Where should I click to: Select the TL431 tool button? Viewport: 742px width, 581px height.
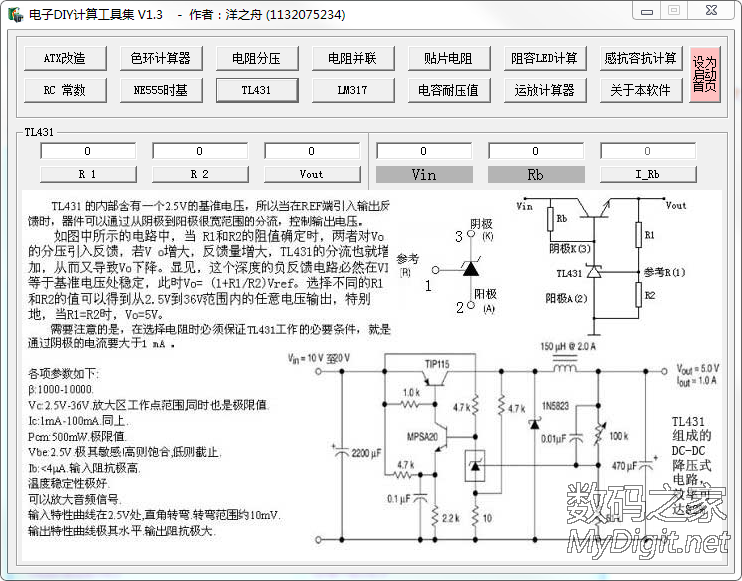pyautogui.click(x=257, y=90)
